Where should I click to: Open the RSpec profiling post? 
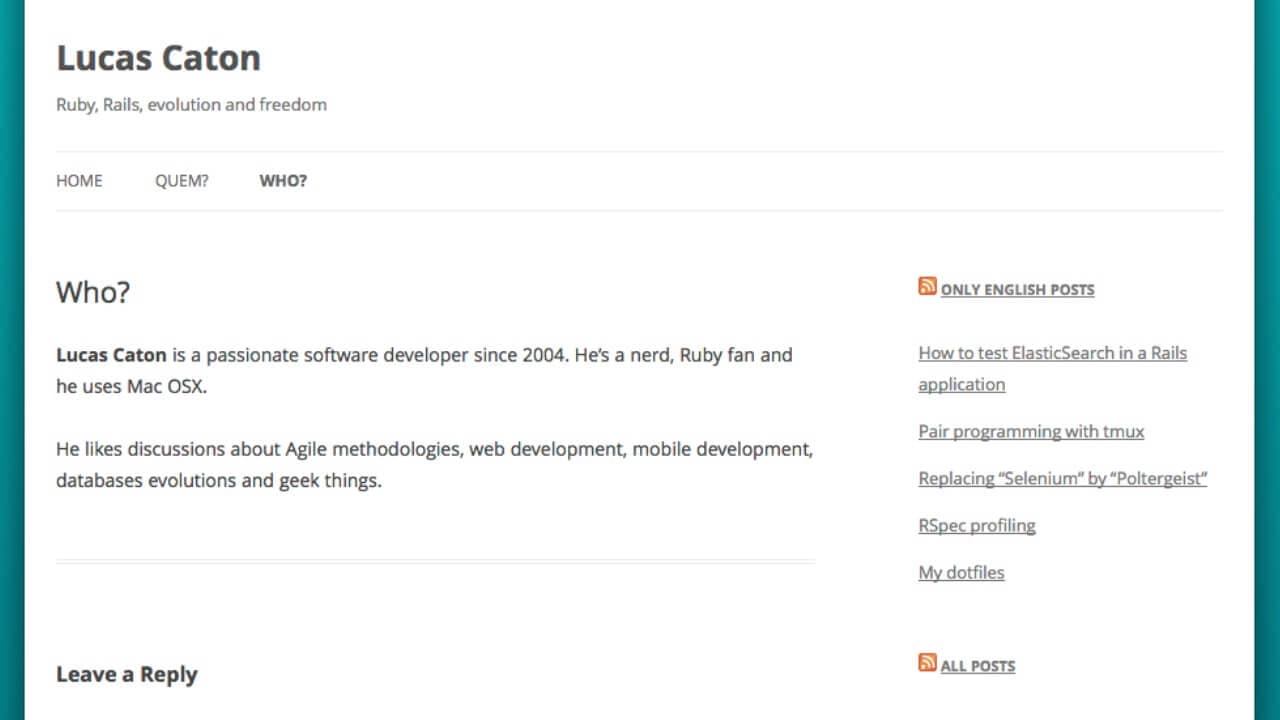pos(976,526)
